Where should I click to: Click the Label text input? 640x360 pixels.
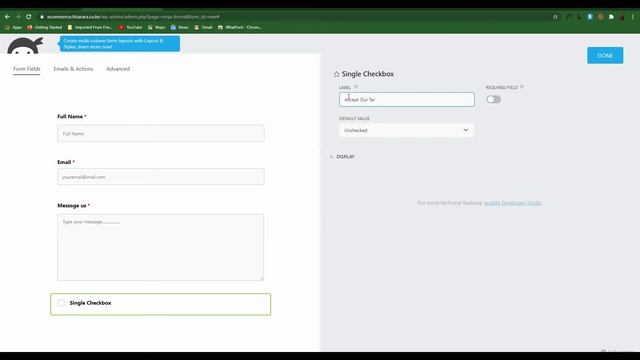[407, 100]
